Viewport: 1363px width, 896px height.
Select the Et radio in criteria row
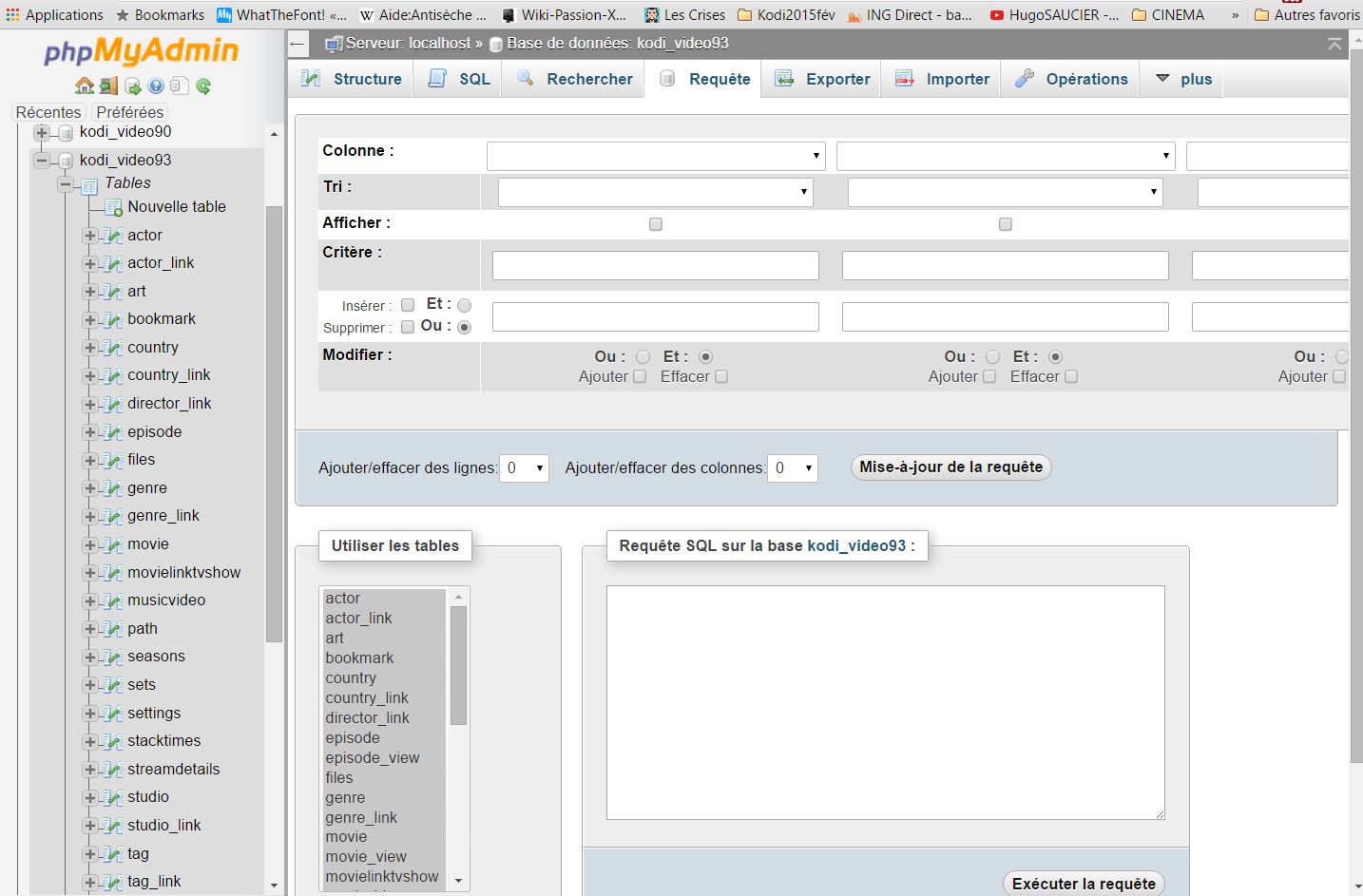point(464,305)
